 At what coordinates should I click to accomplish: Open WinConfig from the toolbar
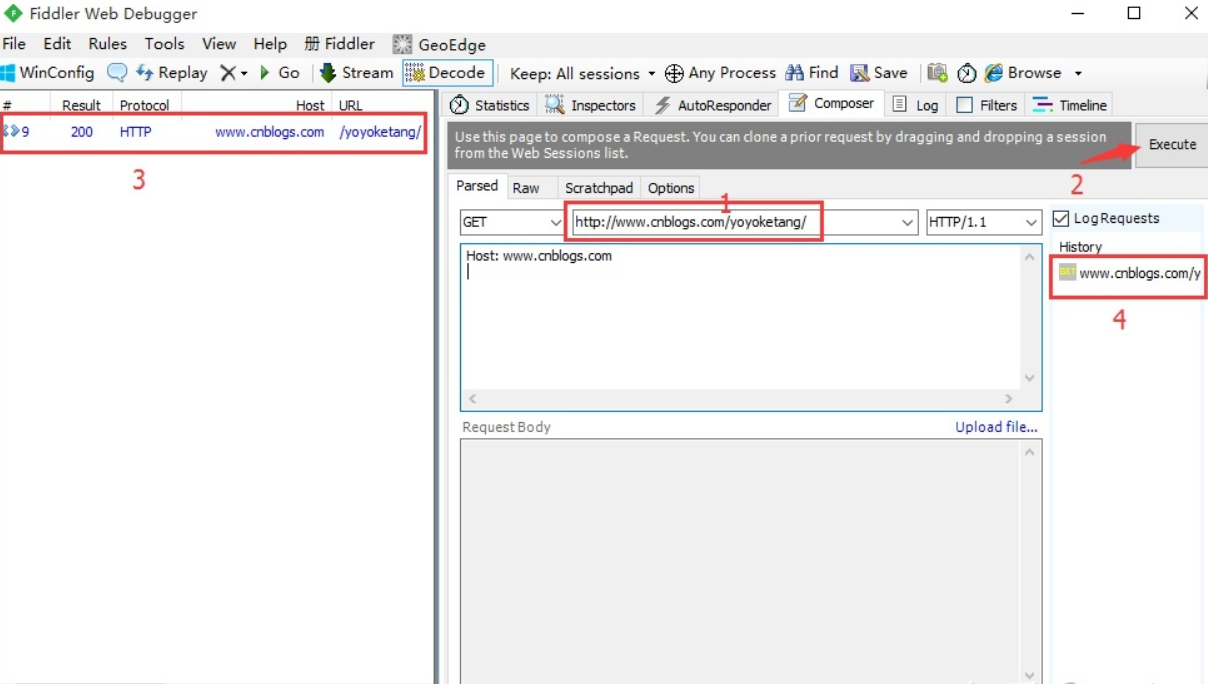tap(48, 73)
